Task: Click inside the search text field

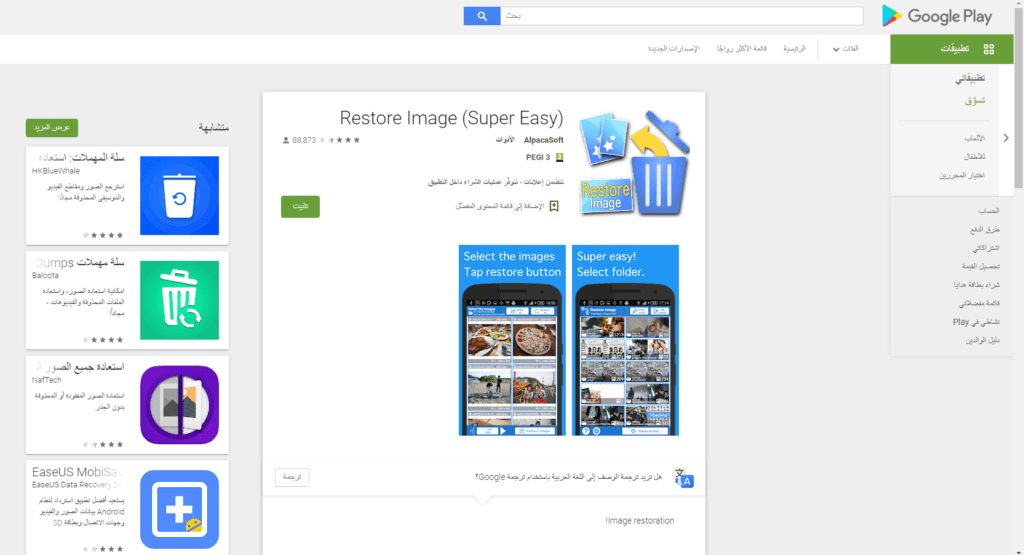Action: (x=680, y=16)
